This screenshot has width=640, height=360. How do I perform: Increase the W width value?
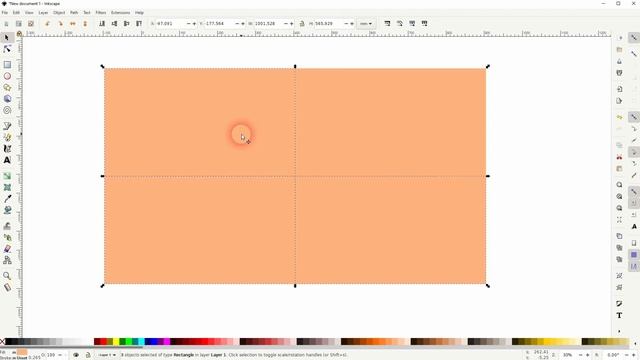click(x=291, y=24)
